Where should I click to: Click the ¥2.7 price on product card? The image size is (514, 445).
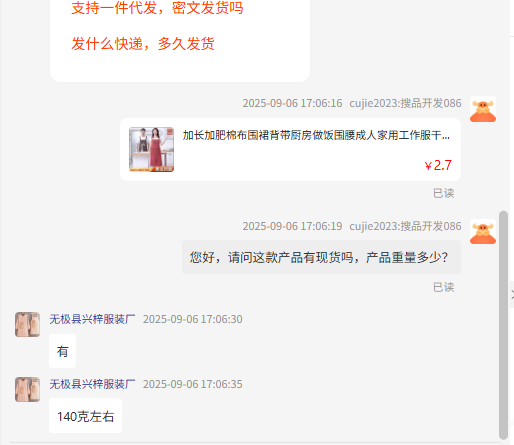(438, 165)
